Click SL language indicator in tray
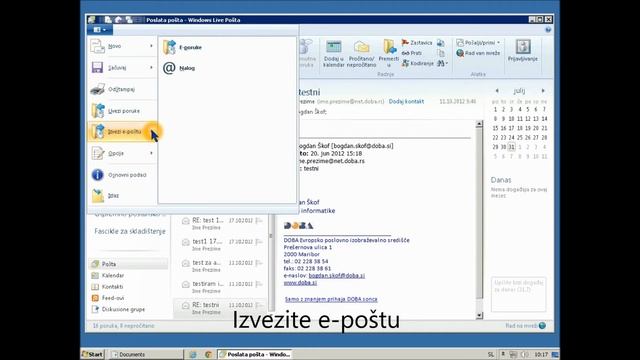This screenshot has height=360, width=640. pyautogui.click(x=491, y=354)
